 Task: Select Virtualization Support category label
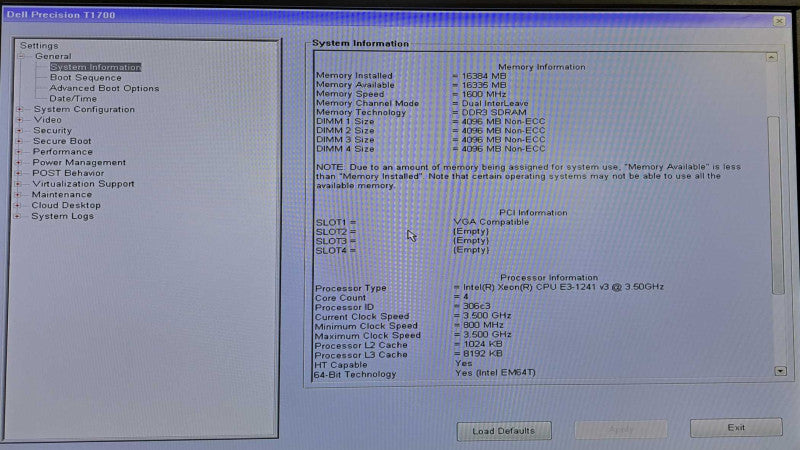pos(84,184)
